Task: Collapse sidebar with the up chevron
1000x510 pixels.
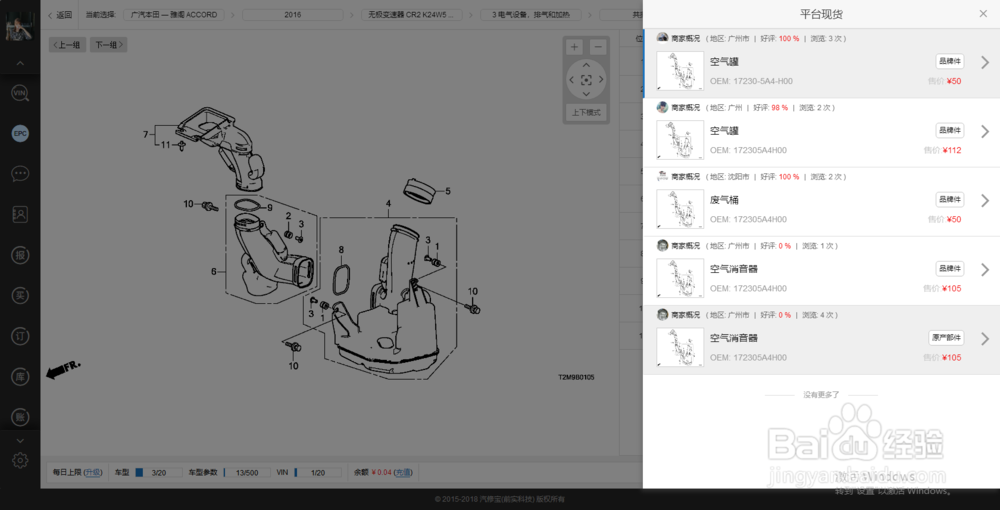Action: pyautogui.click(x=20, y=63)
